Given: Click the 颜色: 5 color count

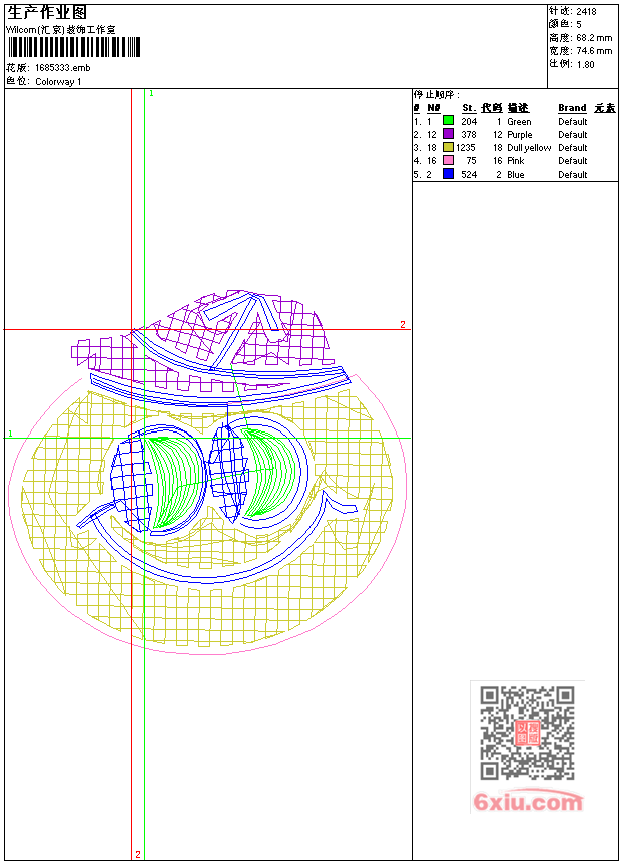Looking at the screenshot, I should coord(565,24).
